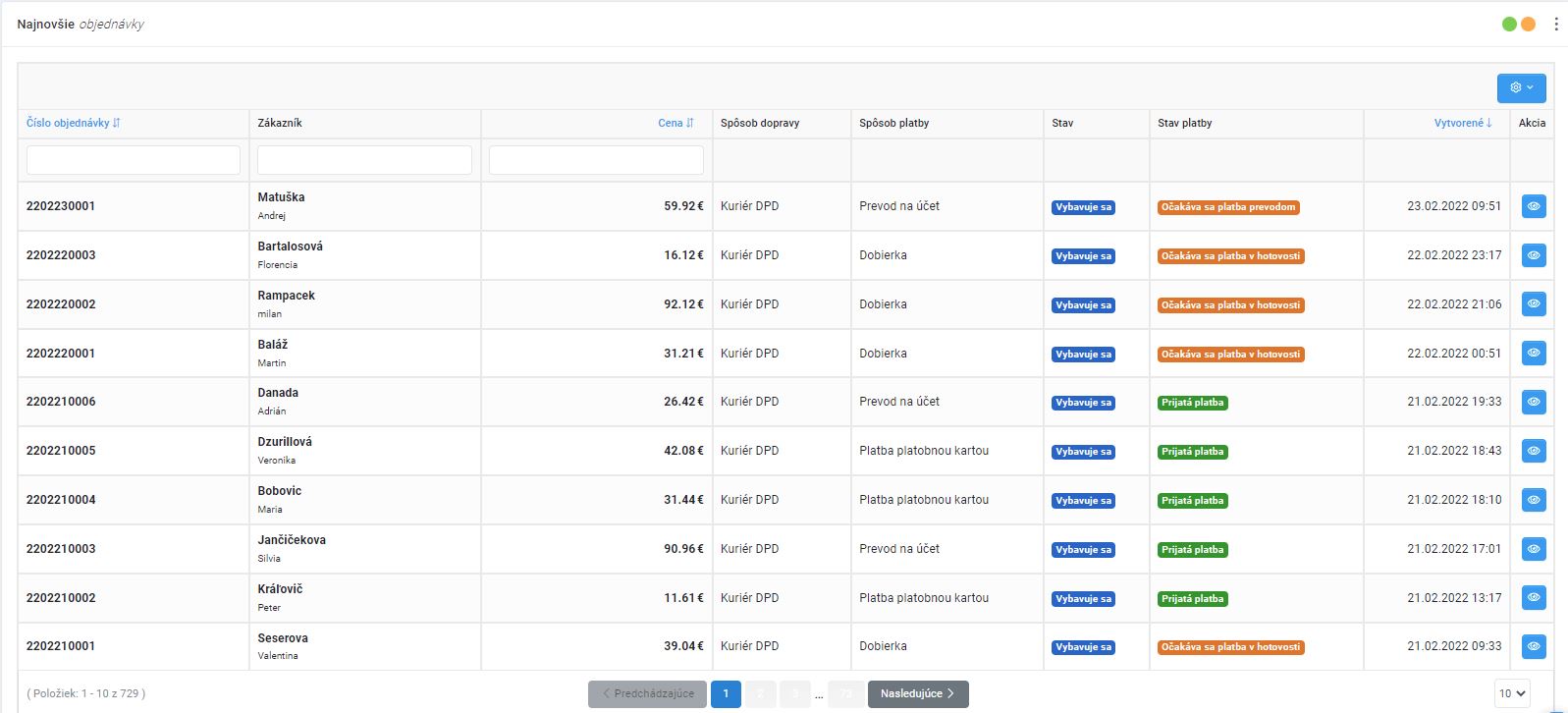
Task: Focus the Zákazník filter input
Action: coord(364,160)
